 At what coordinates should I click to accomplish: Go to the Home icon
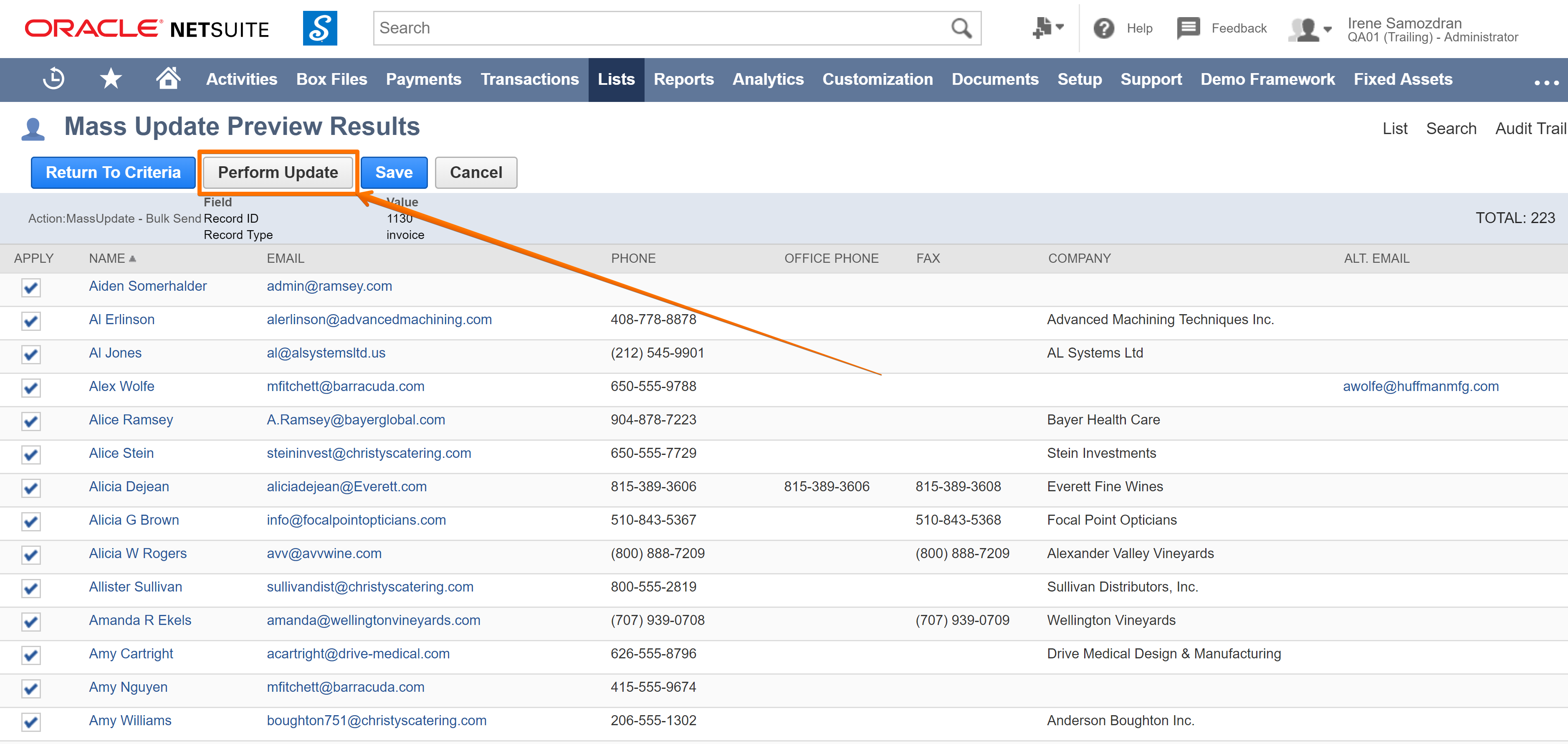(168, 79)
